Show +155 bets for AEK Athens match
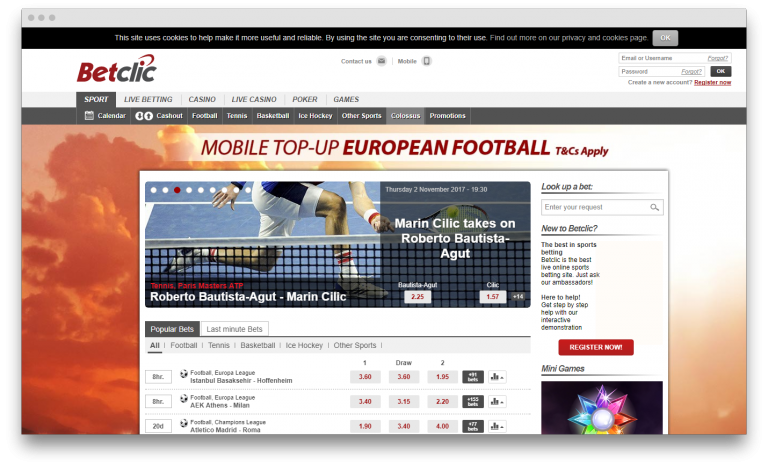Screen dimensions: 768x472 [x=473, y=401]
